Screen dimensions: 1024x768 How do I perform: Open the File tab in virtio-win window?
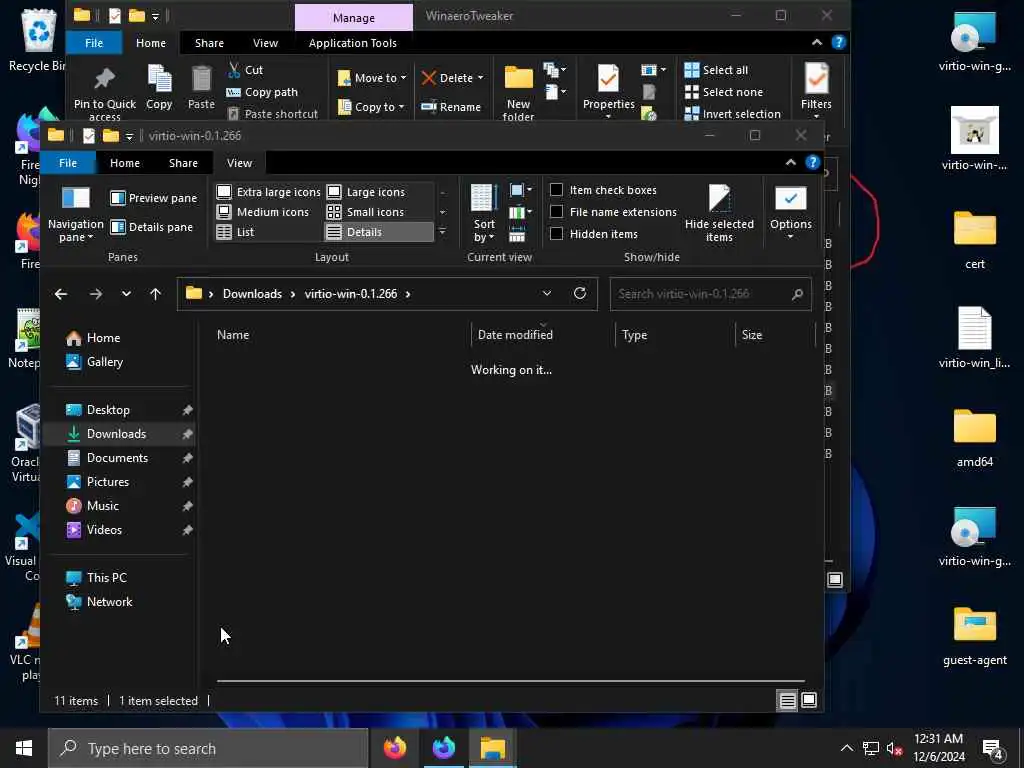tap(68, 163)
